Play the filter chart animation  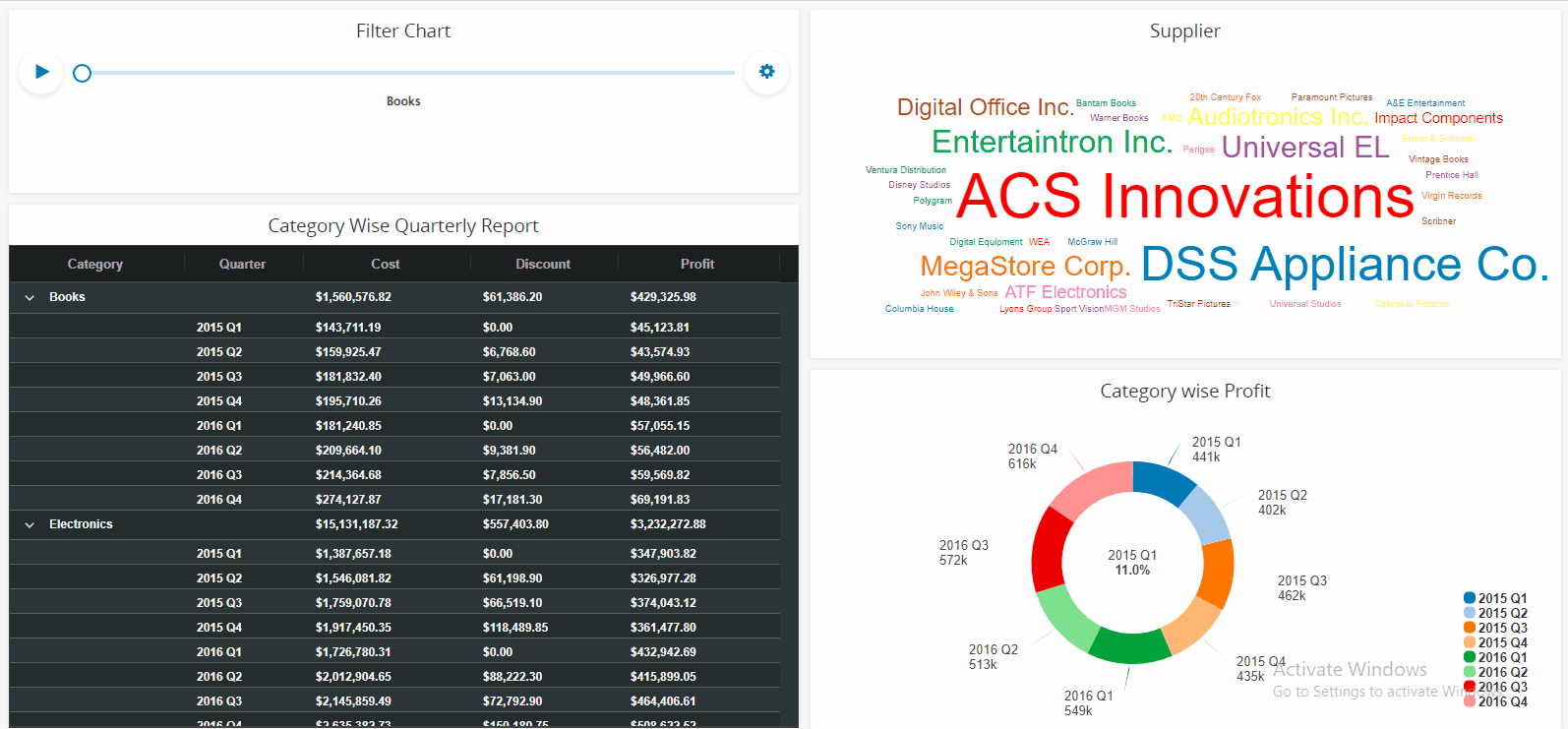coord(41,72)
